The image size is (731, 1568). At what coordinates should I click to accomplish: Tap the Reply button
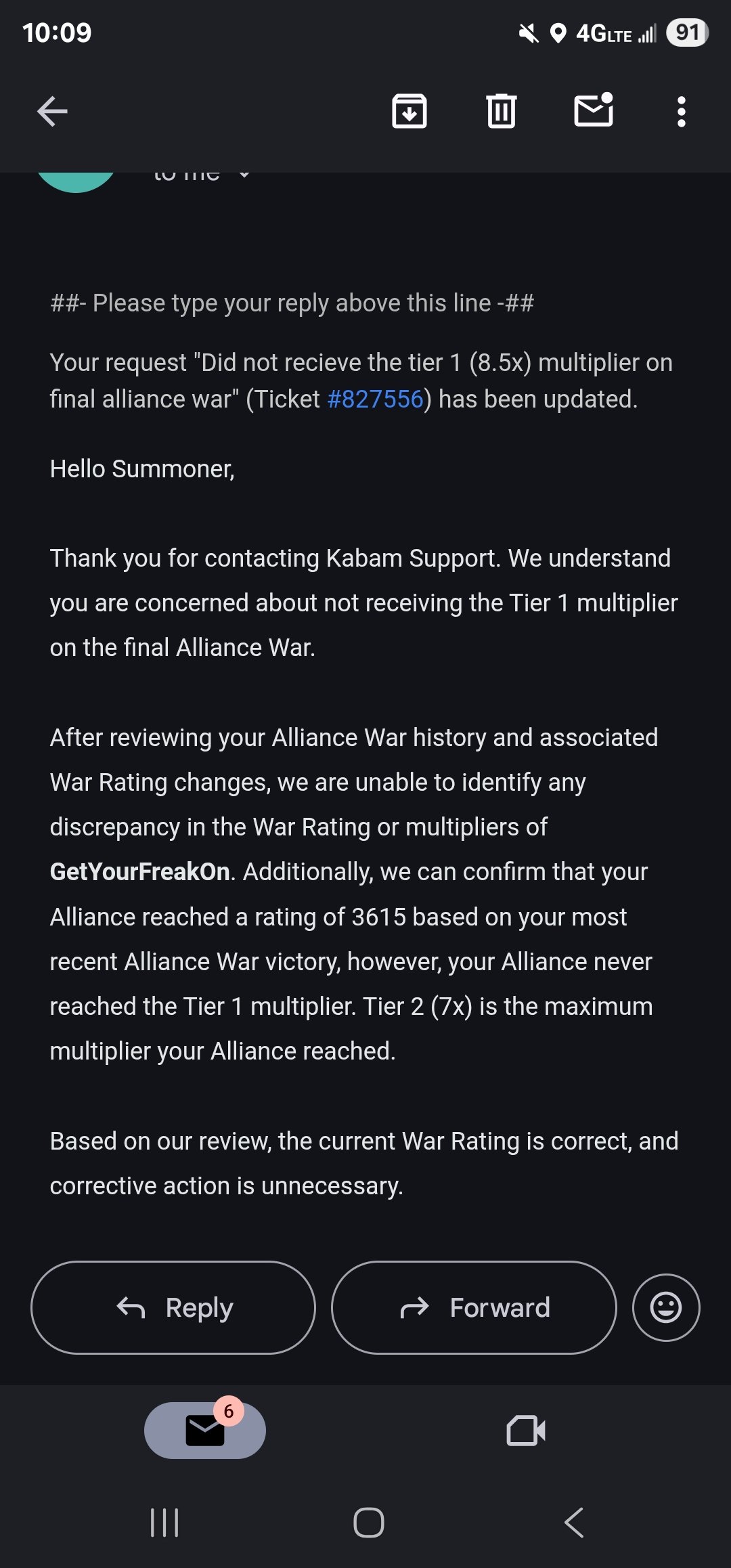(x=173, y=1307)
